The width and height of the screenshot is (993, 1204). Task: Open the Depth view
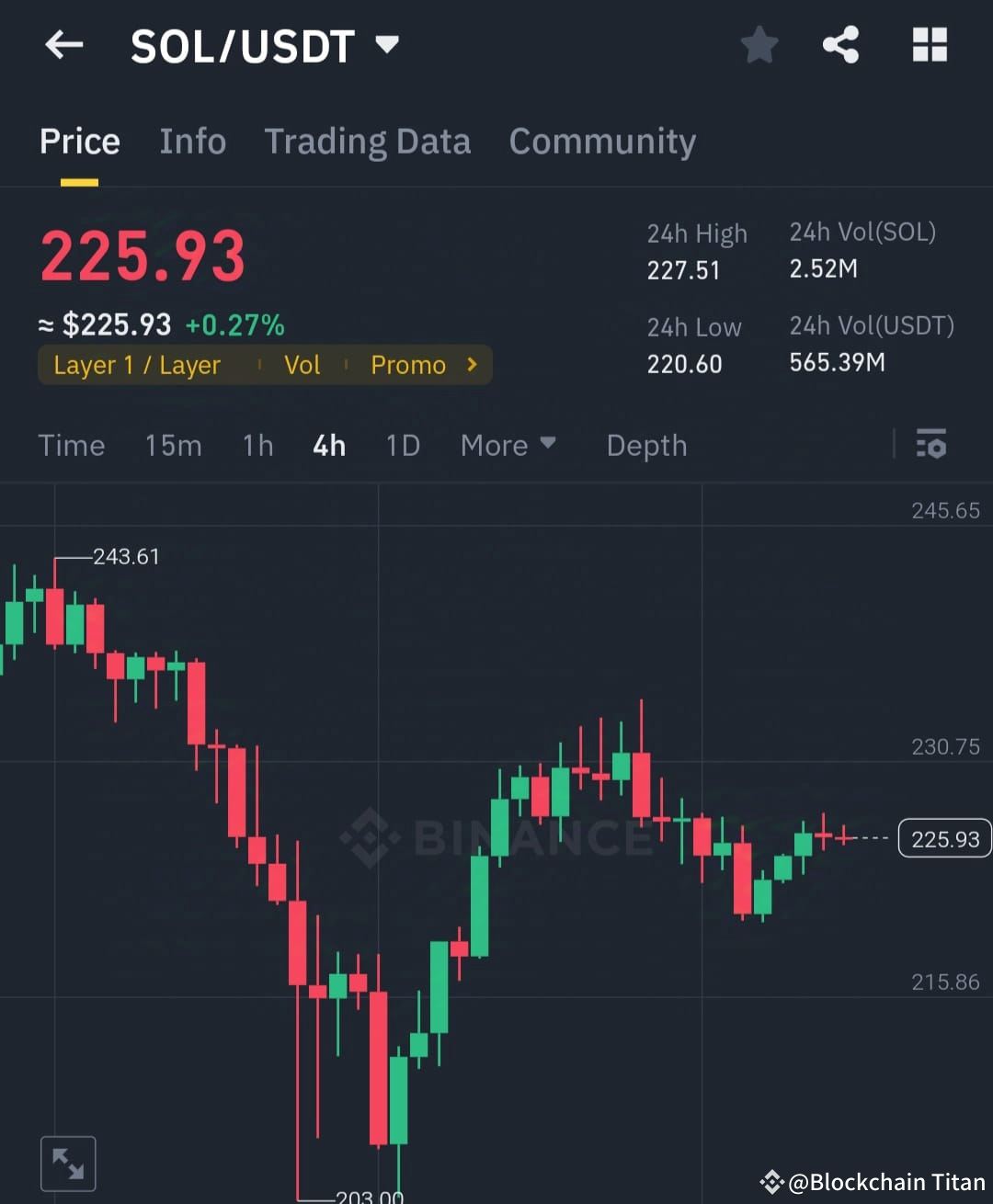point(646,446)
